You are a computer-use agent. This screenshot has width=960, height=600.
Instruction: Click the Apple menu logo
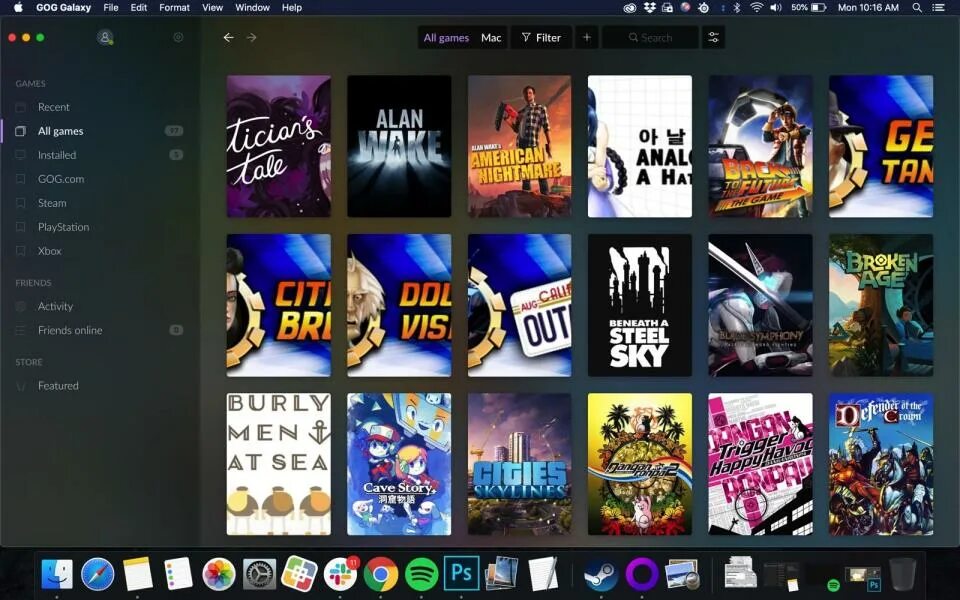(x=18, y=7)
